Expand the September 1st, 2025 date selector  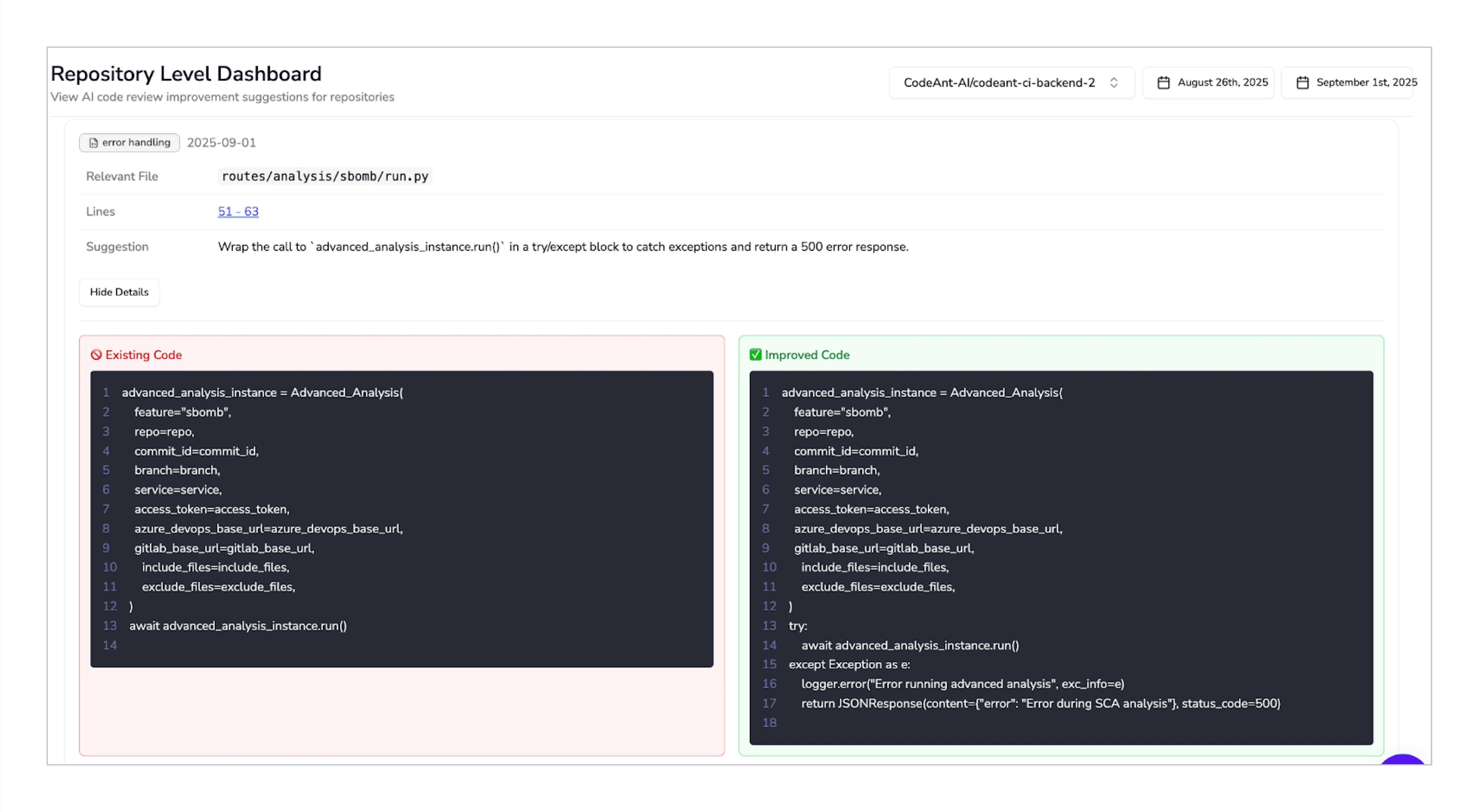coord(1347,82)
